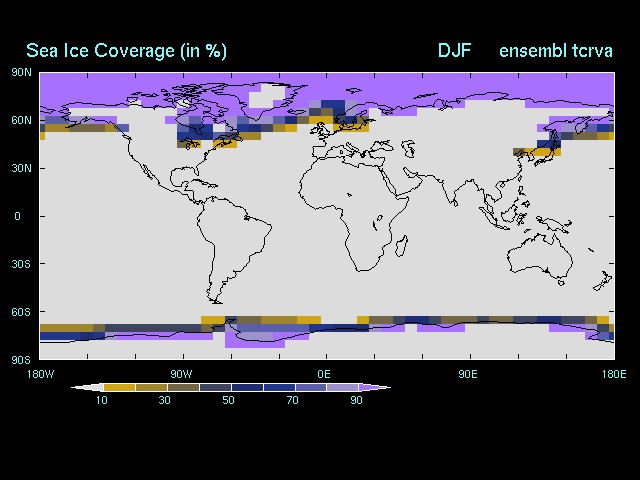
Task: Pick the lavender 80–90% legend swatch
Action: (x=343, y=387)
